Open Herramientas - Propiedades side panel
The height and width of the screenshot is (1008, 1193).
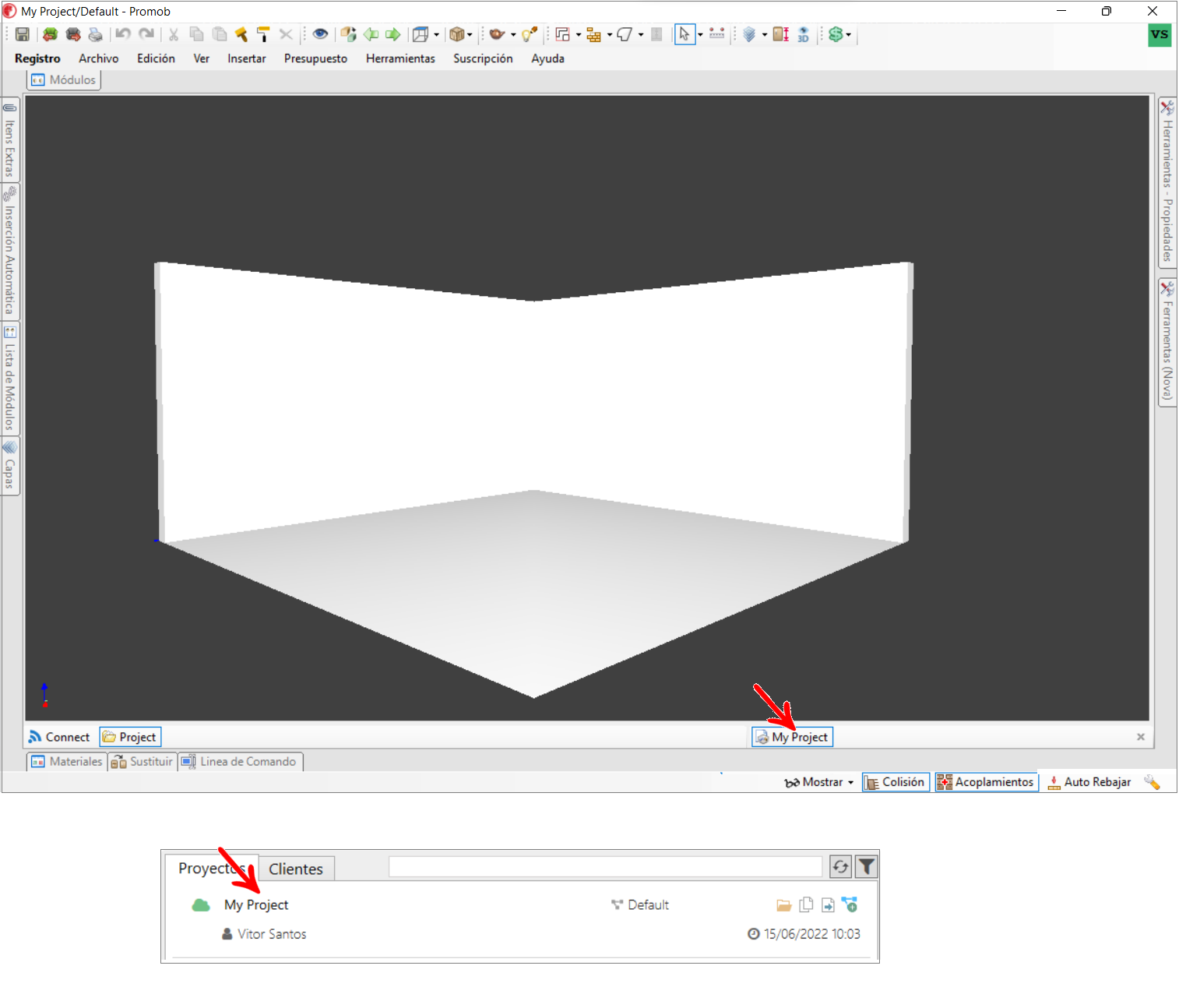1167,182
